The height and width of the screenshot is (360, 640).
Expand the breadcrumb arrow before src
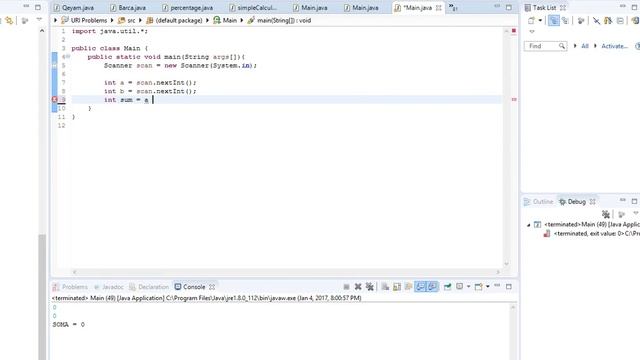112,20
